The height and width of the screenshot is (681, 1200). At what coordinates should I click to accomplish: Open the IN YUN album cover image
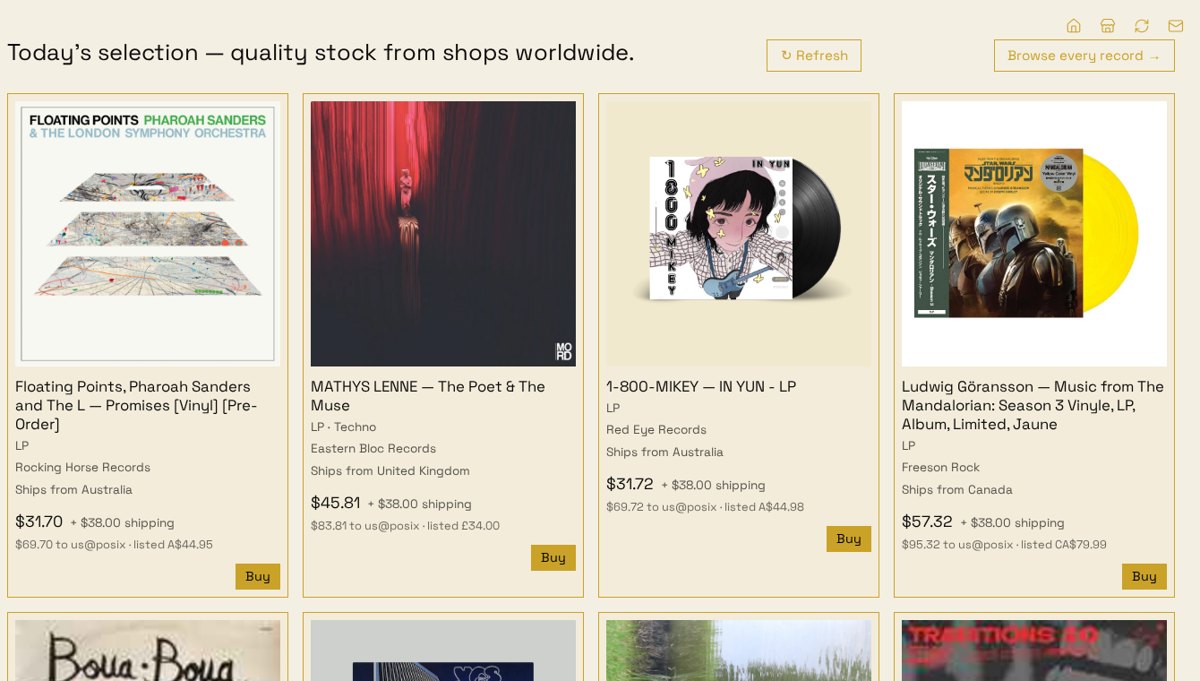(739, 234)
